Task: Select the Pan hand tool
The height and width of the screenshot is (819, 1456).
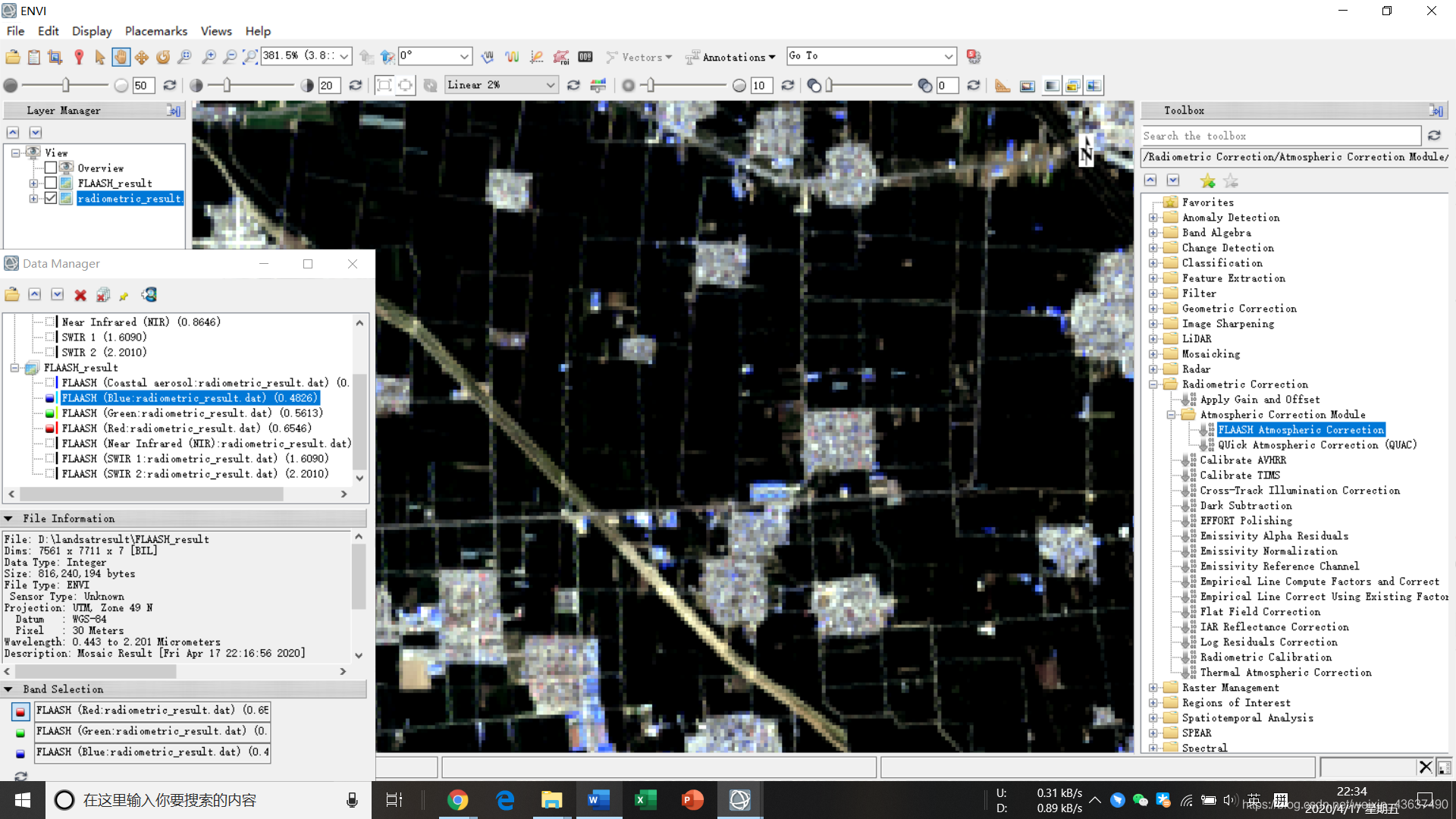Action: click(121, 57)
